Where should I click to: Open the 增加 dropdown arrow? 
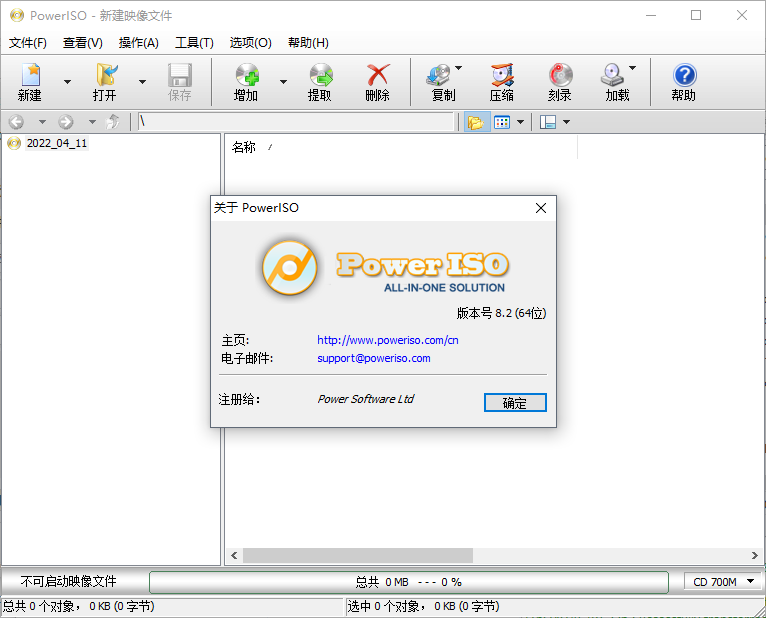[283, 82]
